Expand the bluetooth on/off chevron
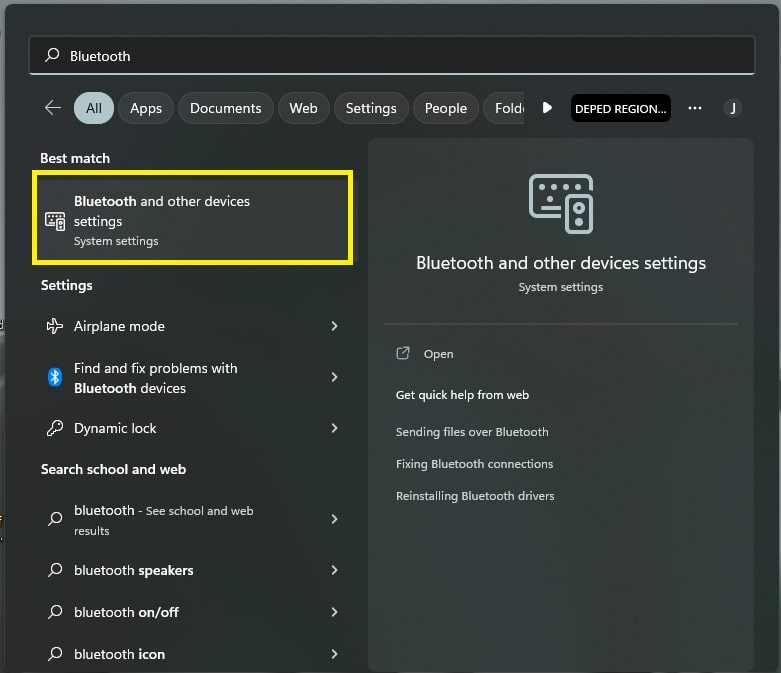The height and width of the screenshot is (673, 781). point(334,612)
